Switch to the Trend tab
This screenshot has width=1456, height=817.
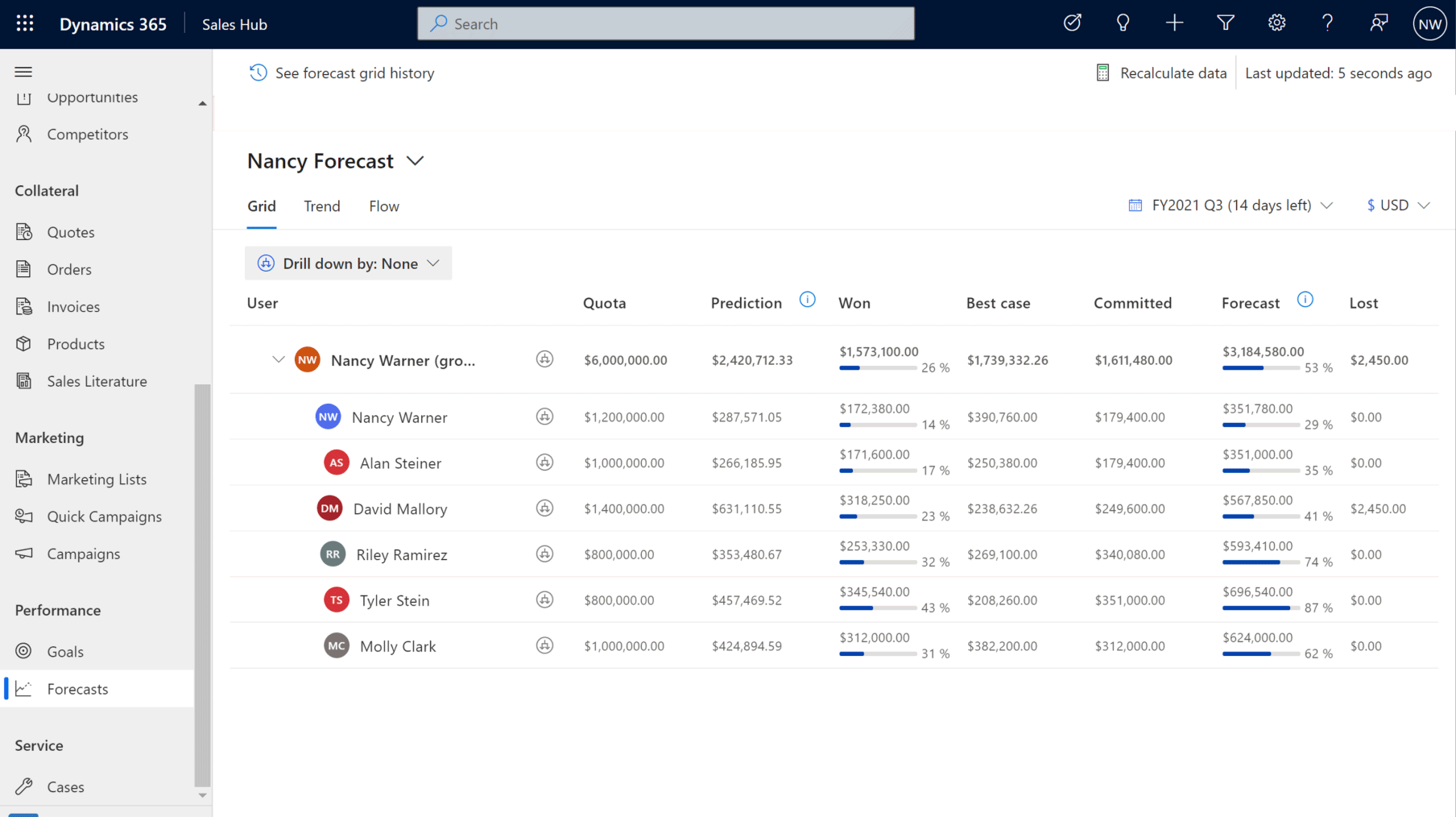pyautogui.click(x=321, y=206)
